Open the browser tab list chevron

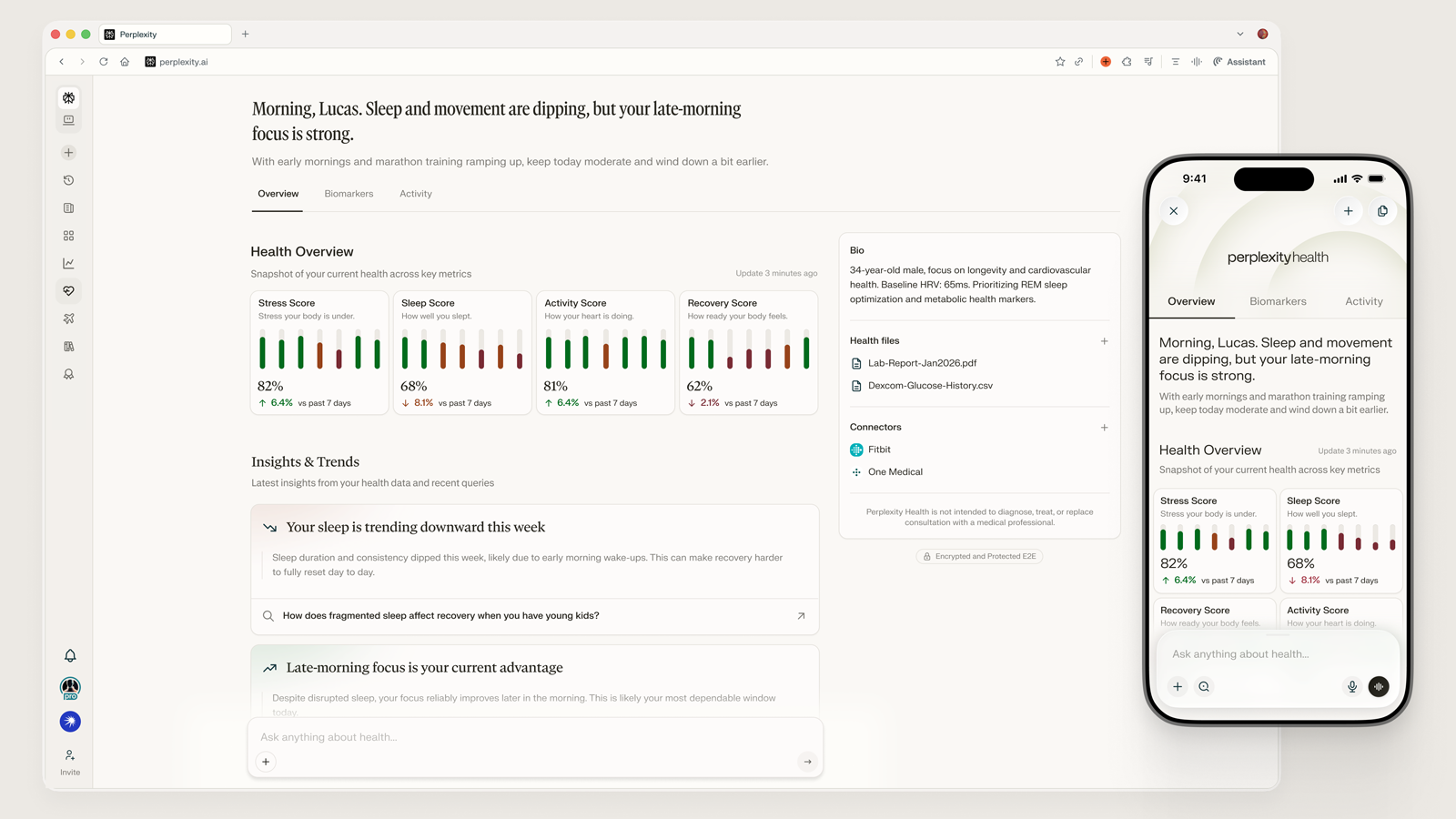point(1239,35)
